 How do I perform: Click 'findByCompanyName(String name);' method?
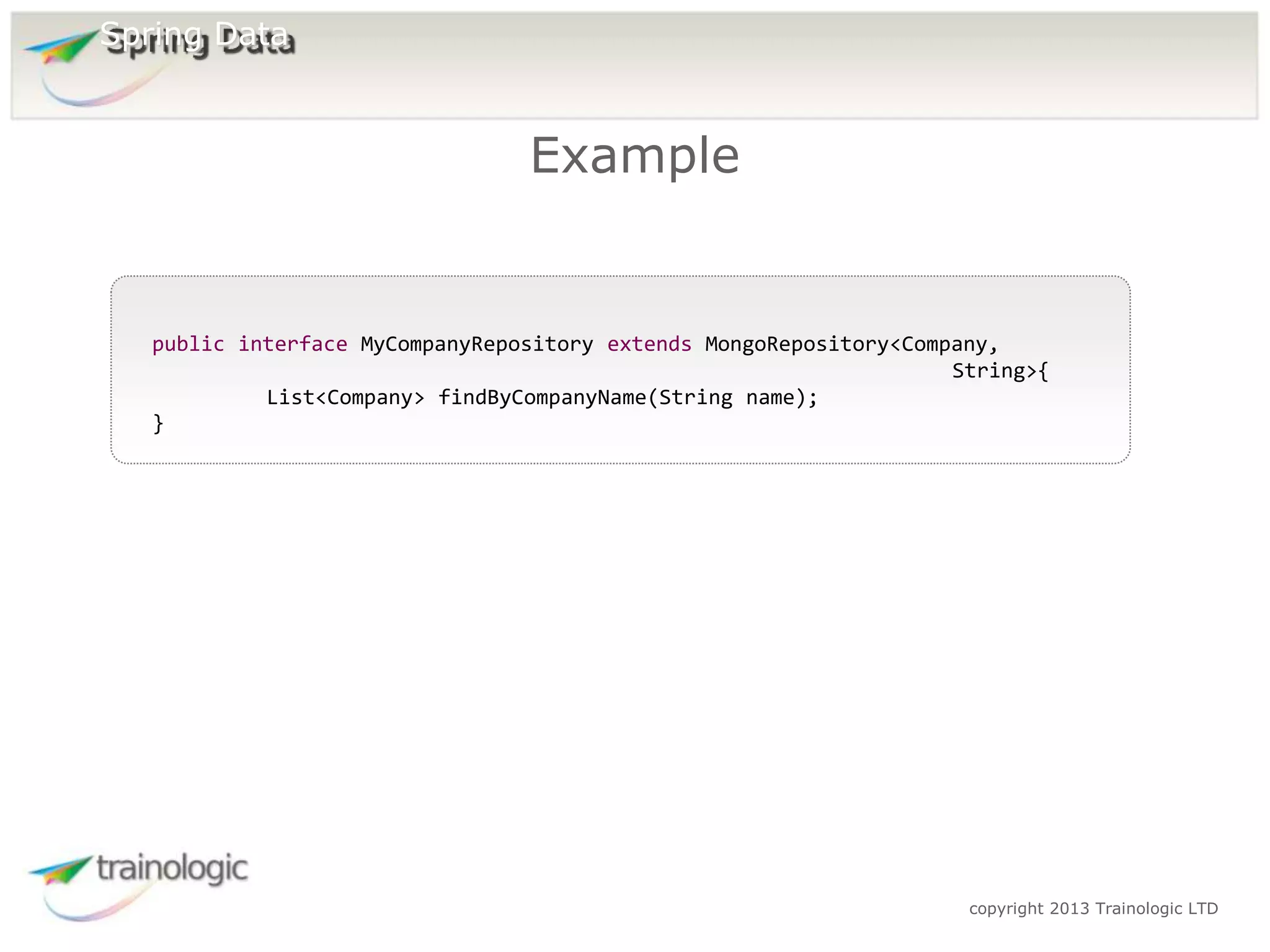pos(628,397)
